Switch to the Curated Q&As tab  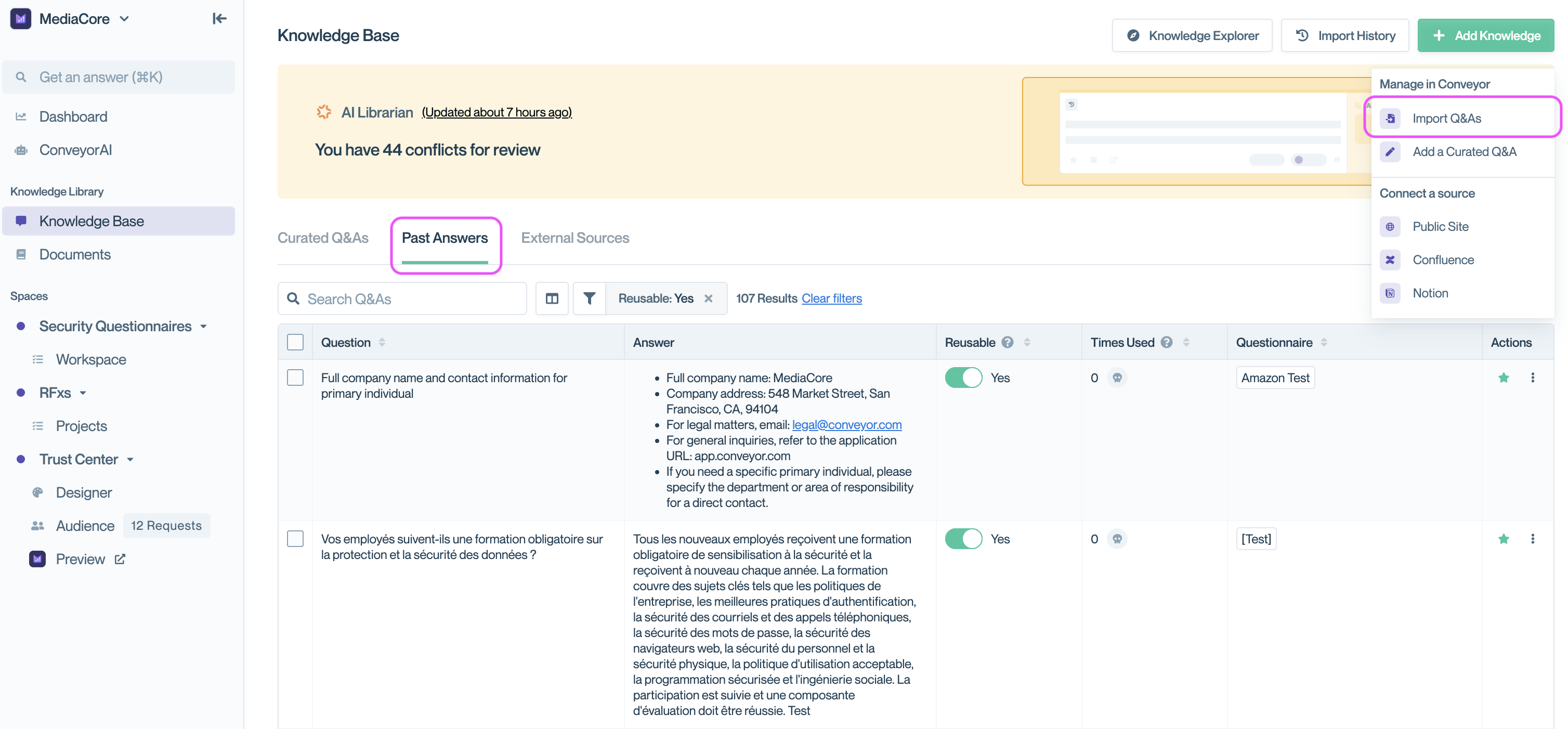click(323, 238)
